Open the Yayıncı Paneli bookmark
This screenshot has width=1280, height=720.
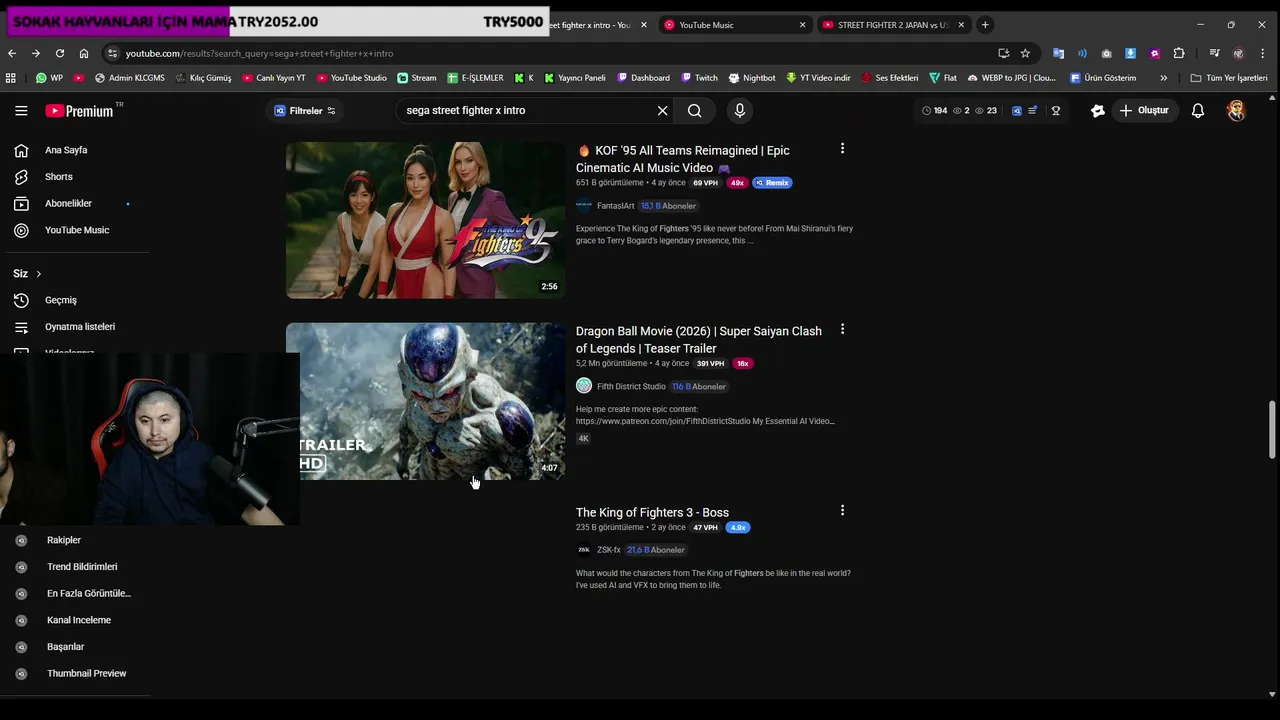[x=574, y=78]
